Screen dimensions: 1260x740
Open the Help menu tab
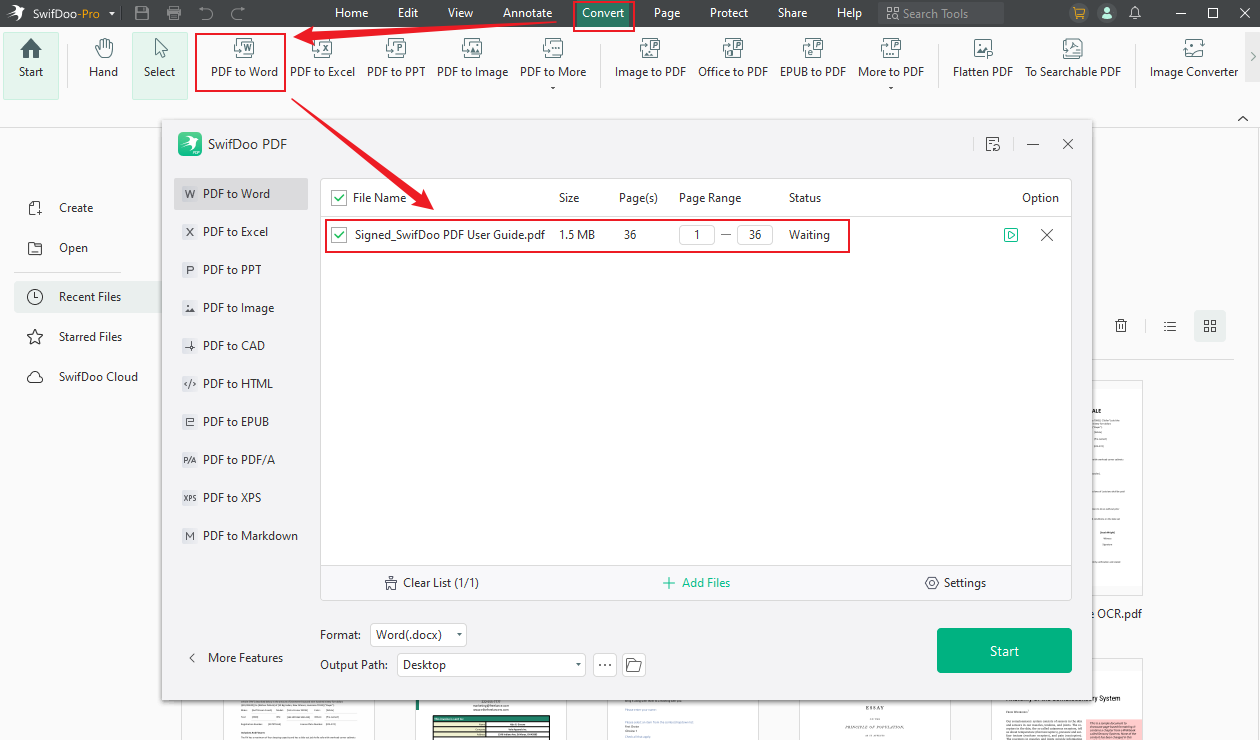(x=849, y=13)
